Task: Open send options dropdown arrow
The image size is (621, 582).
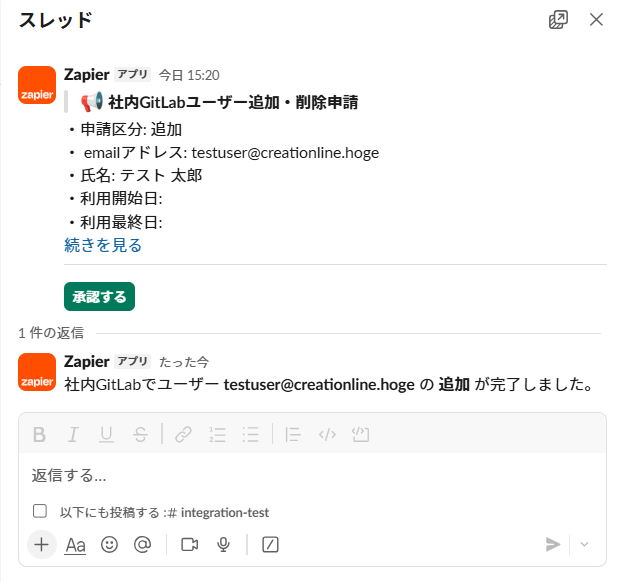Action: [x=585, y=545]
